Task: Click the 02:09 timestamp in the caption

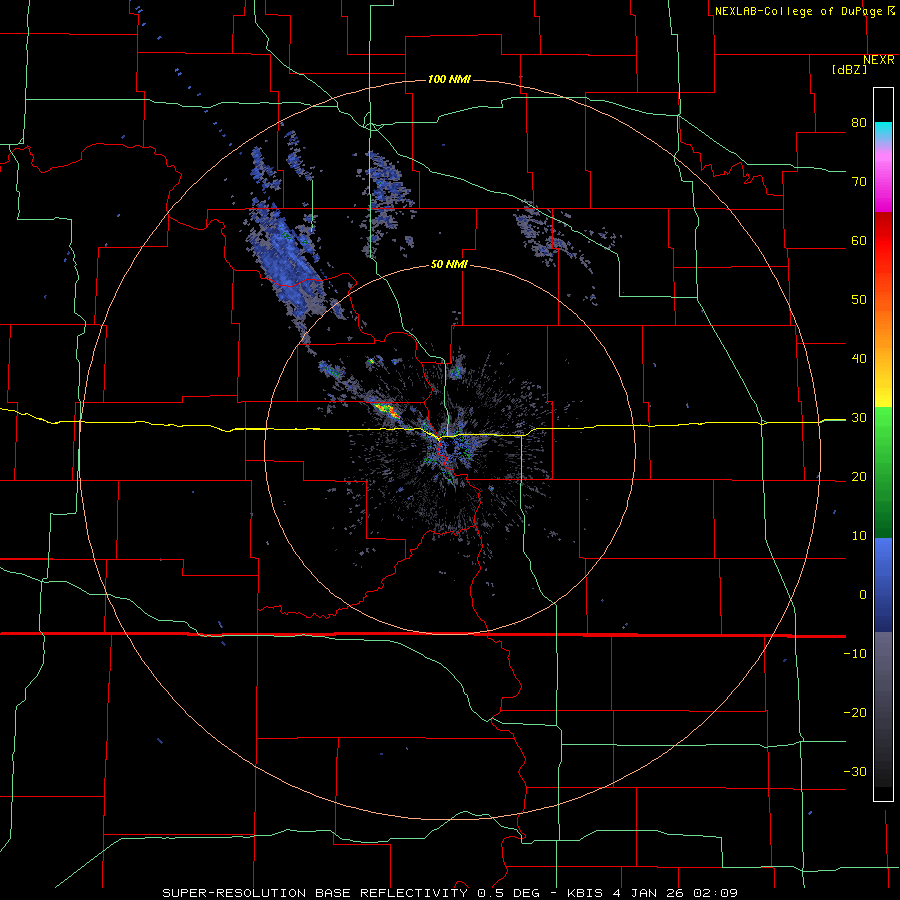Action: pyautogui.click(x=713, y=893)
